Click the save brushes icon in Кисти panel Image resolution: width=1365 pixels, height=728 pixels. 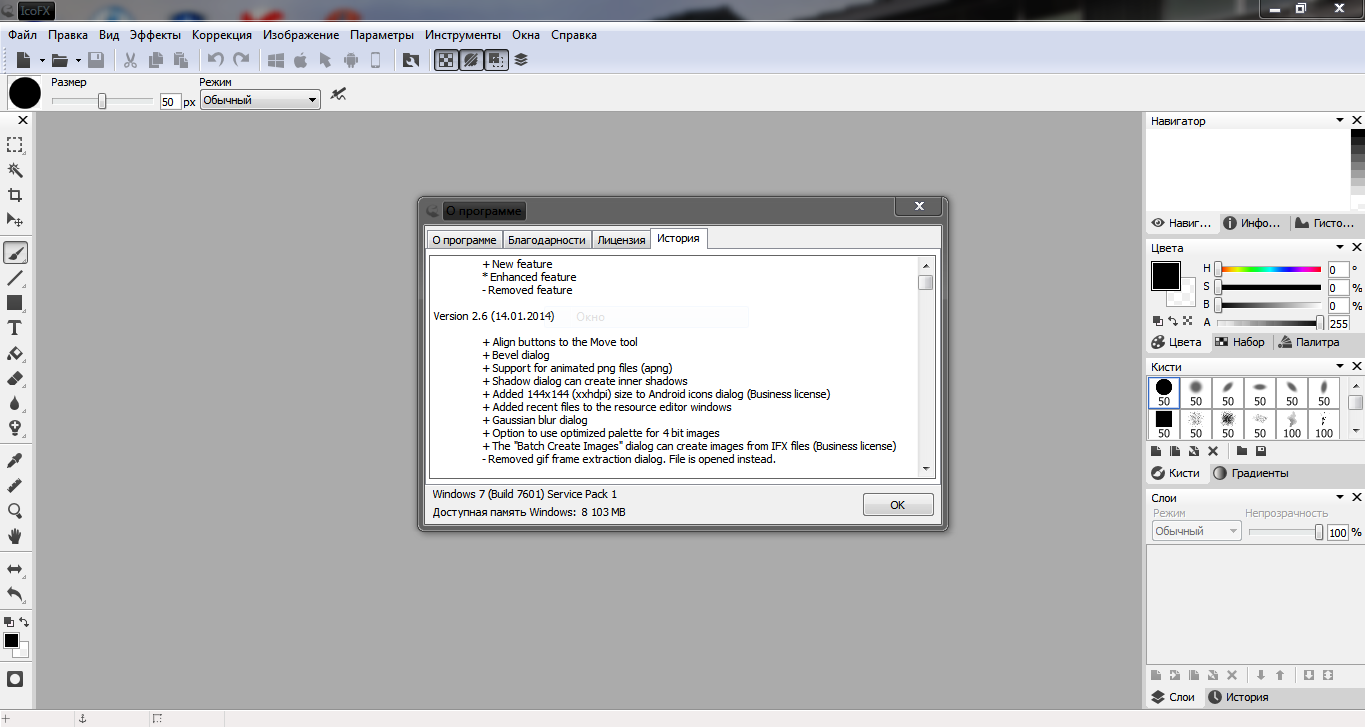(1261, 452)
